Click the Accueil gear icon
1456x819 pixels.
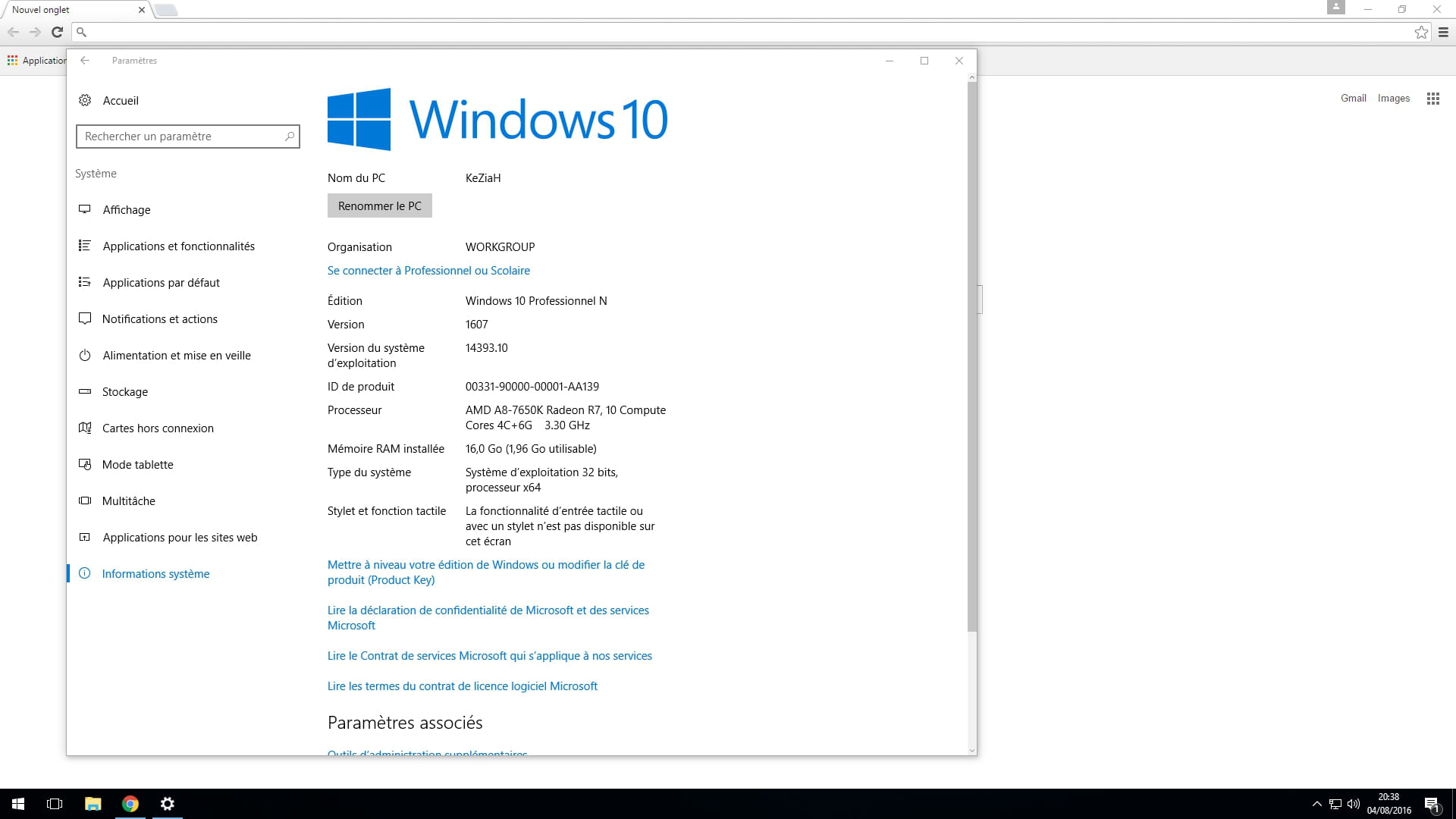point(85,101)
